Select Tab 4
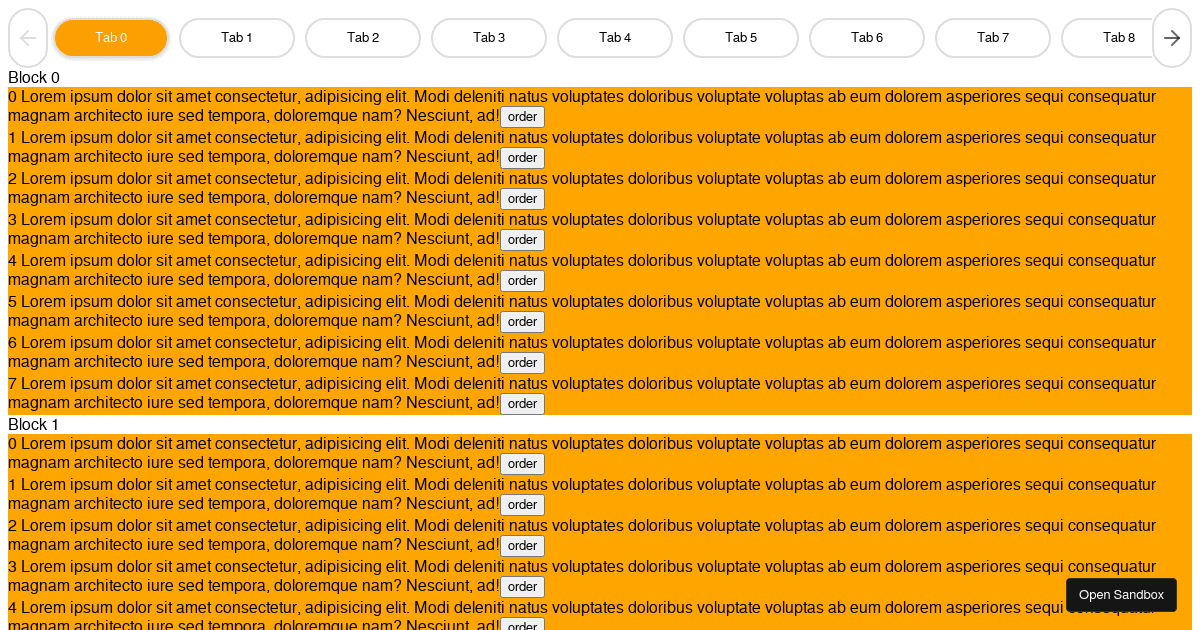Viewport: 1200px width, 630px height. tap(615, 38)
